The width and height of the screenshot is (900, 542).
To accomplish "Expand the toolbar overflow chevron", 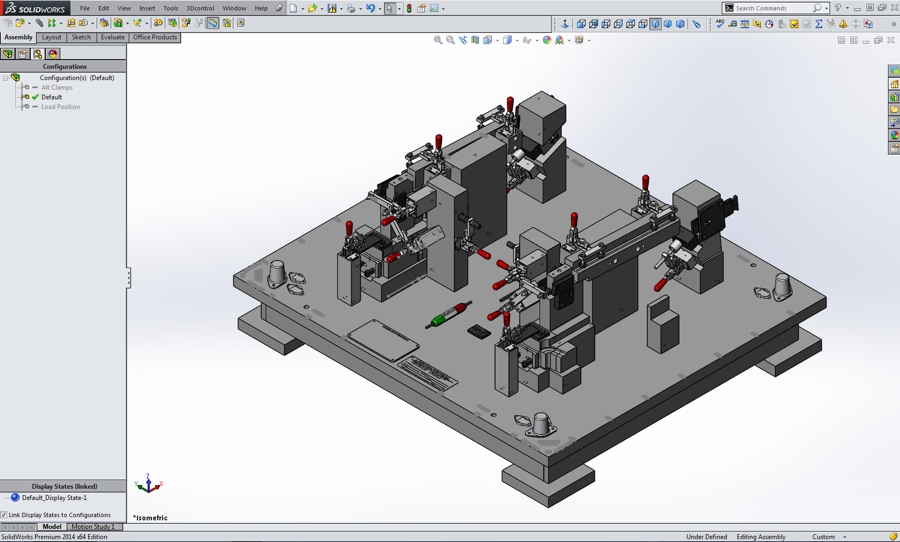I will click(x=894, y=24).
